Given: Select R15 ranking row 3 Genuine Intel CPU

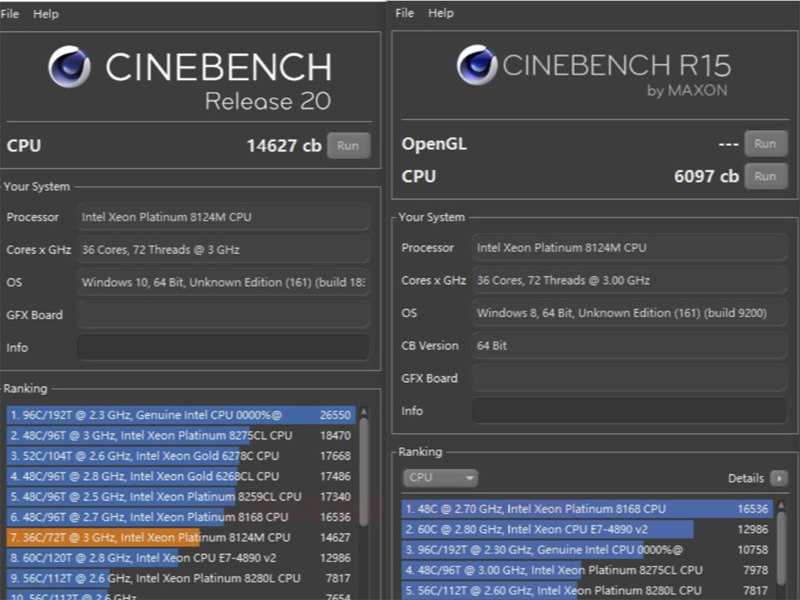Looking at the screenshot, I should pos(587,549).
